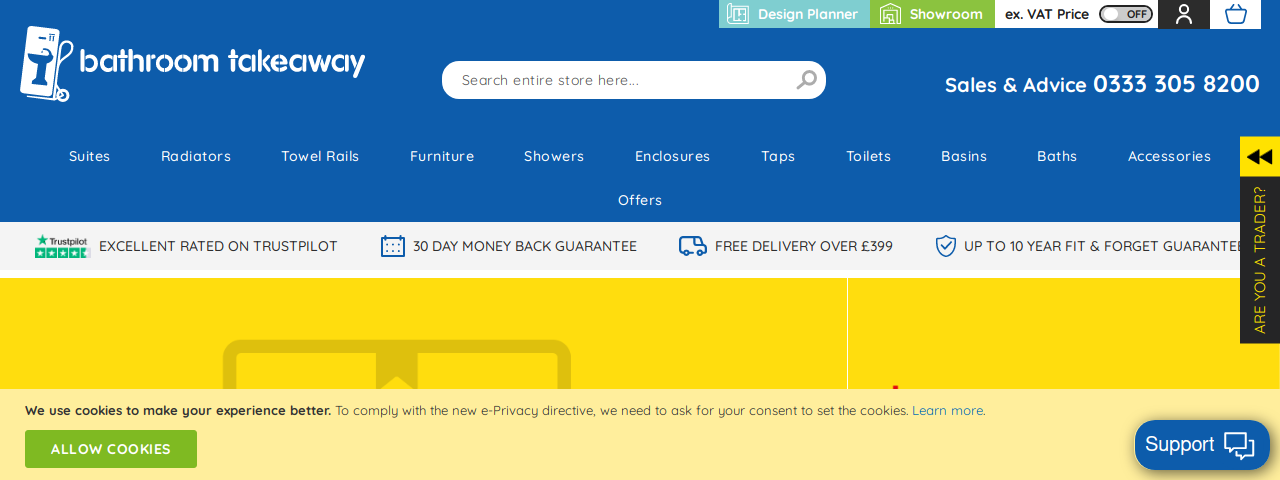Image resolution: width=1280 pixels, height=480 pixels.
Task: Open the Accessories menu
Action: 1169,156
